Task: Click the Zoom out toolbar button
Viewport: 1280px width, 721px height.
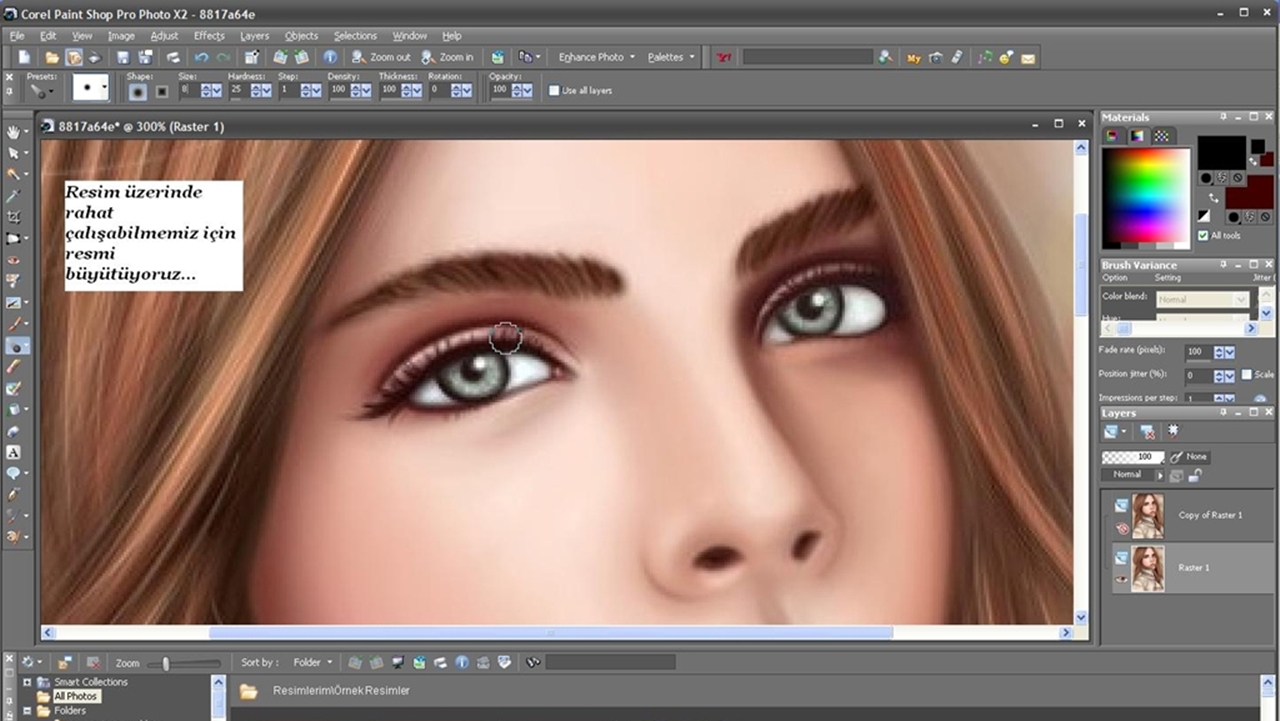Action: point(382,58)
